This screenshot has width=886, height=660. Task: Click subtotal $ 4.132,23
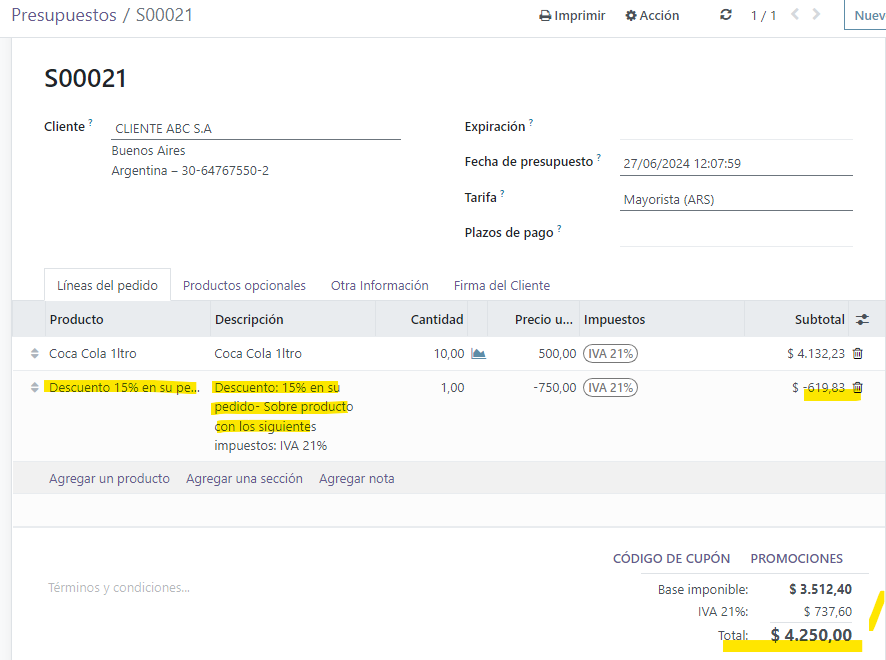(x=816, y=354)
